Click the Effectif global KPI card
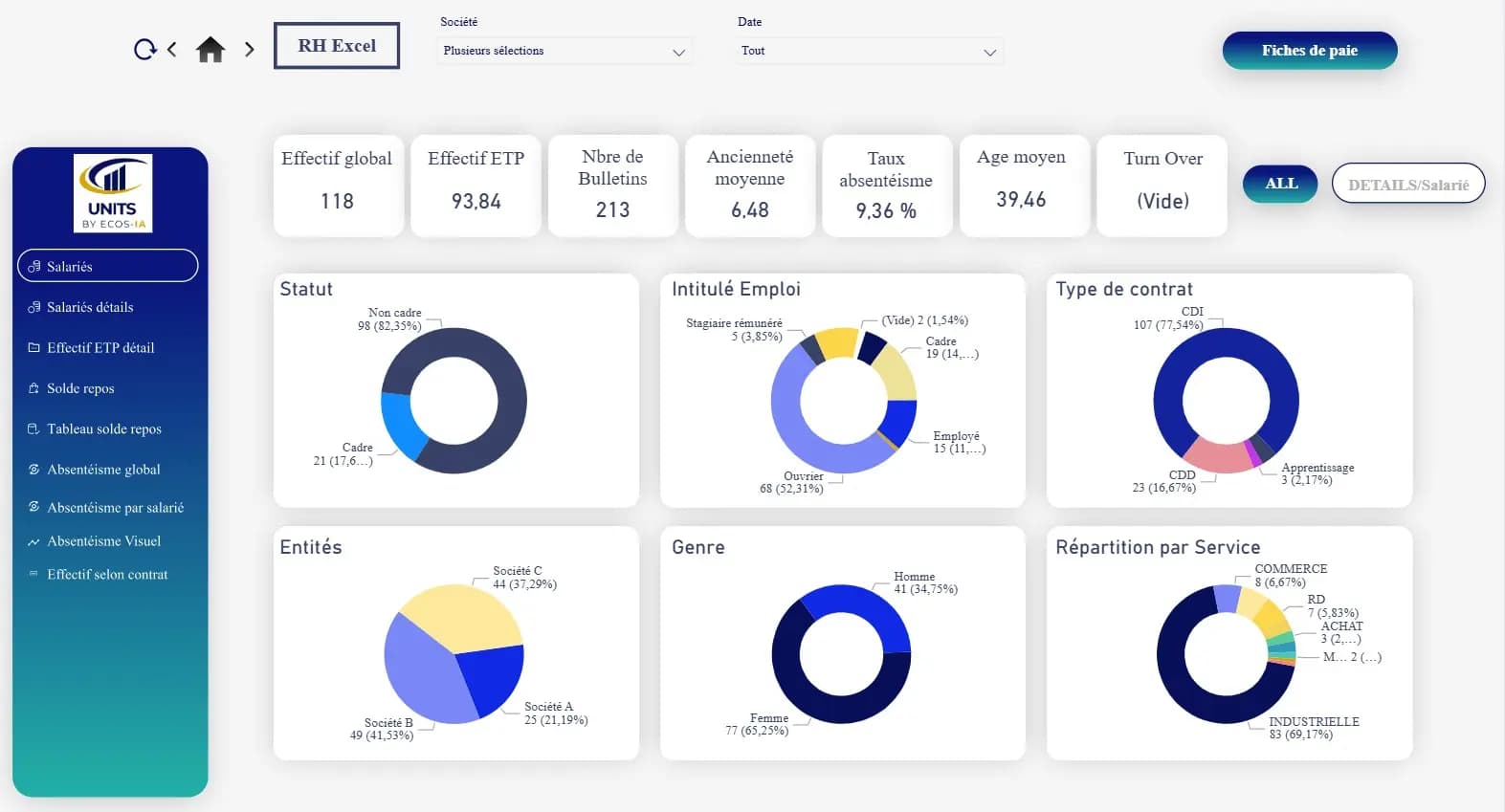This screenshot has width=1505, height=812. (x=337, y=186)
